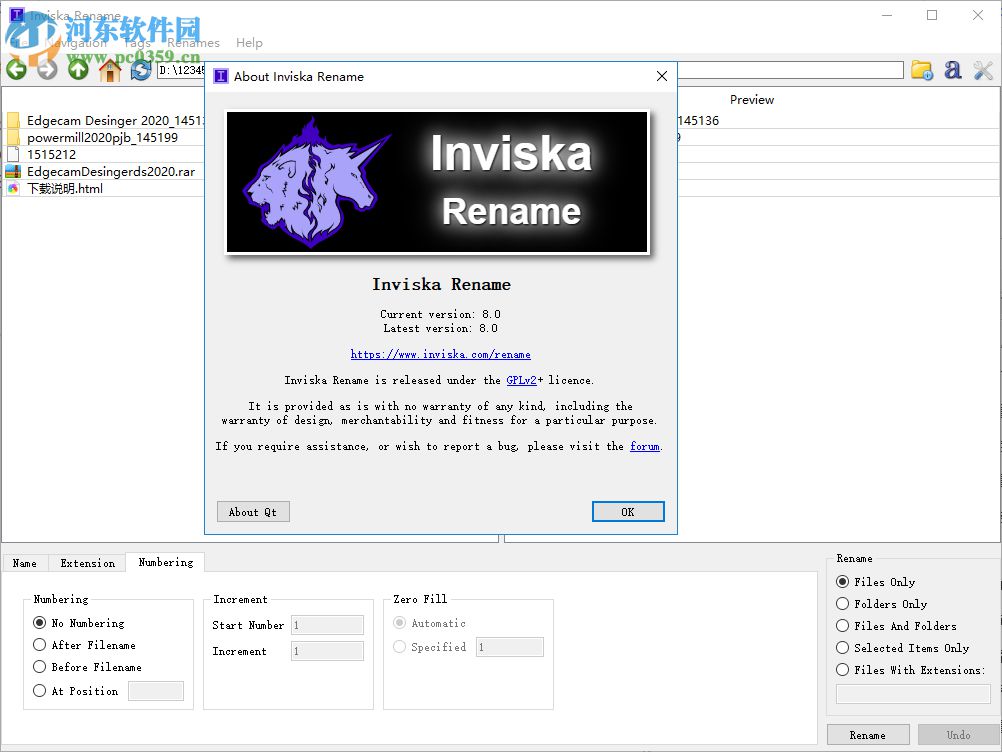The width and height of the screenshot is (1002, 752).
Task: Choose After Filename numbering
Action: 39,645
